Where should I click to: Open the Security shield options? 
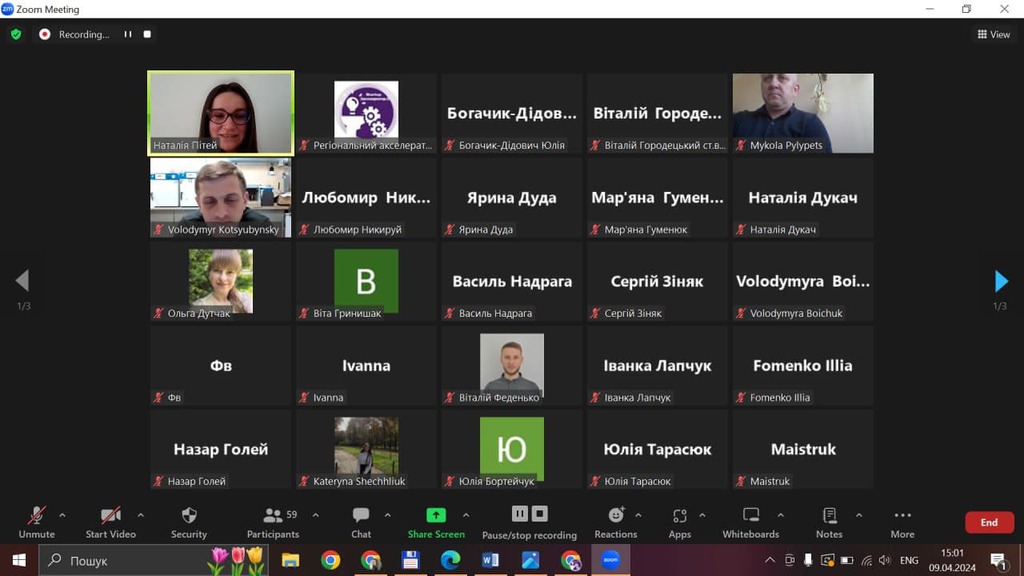tap(189, 521)
